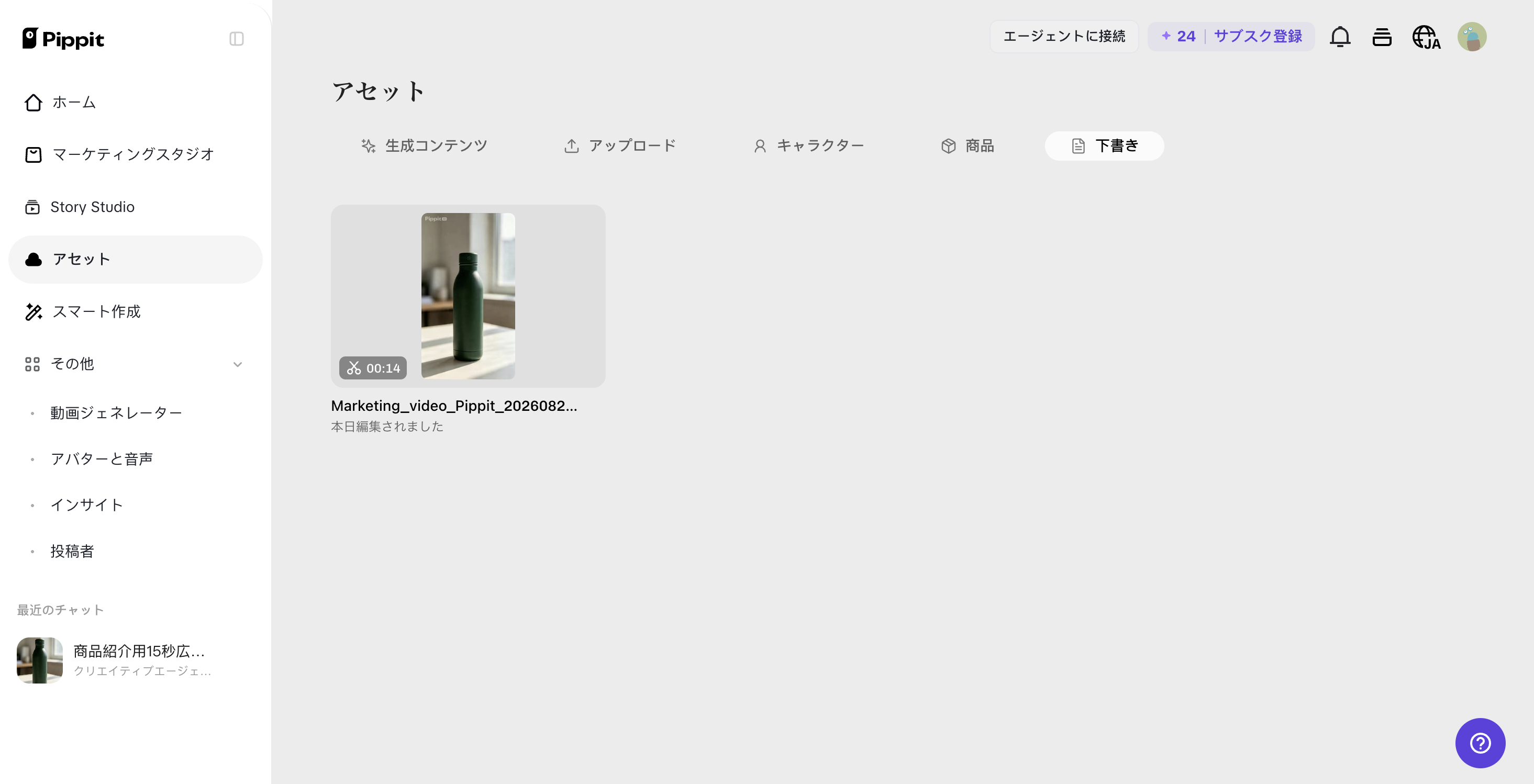Image resolution: width=1534 pixels, height=784 pixels.
Task: Click the cloud アセット icon
Action: 34,260
